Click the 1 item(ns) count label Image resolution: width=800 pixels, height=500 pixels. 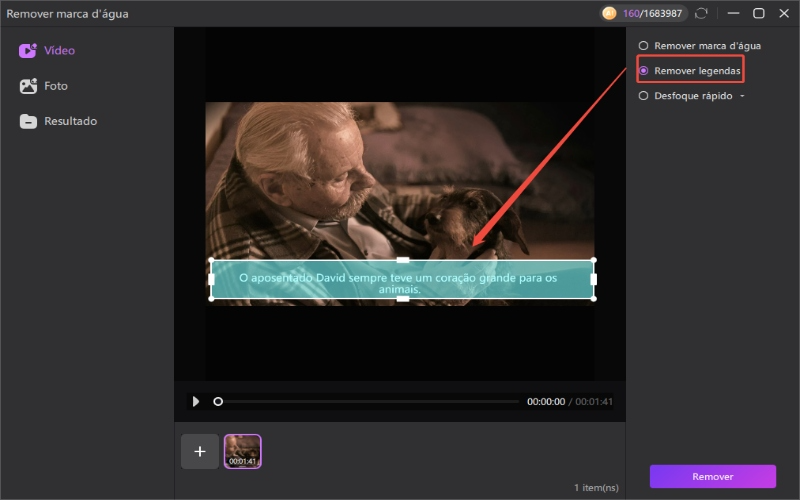click(596, 488)
